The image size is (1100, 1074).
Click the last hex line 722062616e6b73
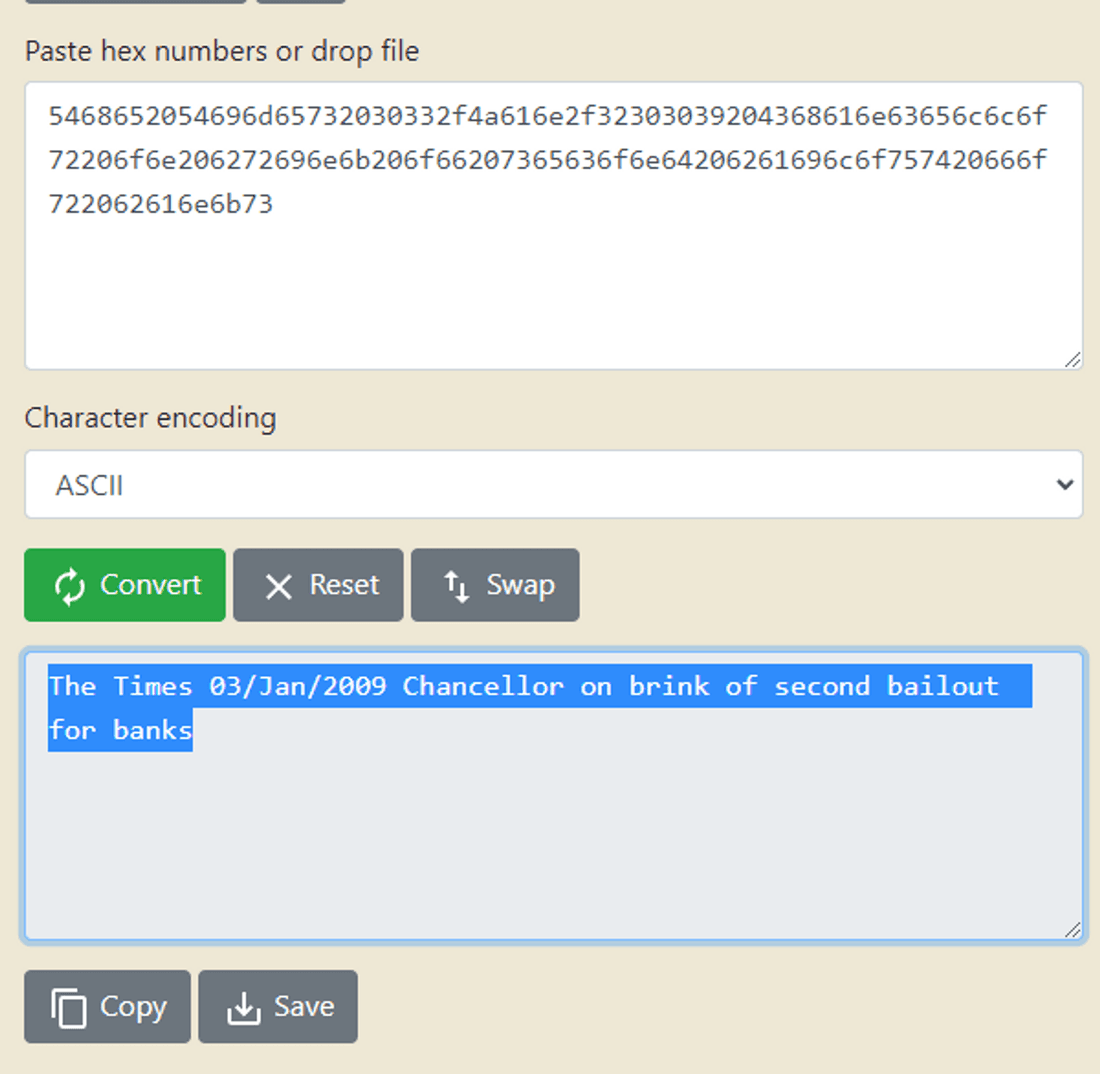(161, 204)
